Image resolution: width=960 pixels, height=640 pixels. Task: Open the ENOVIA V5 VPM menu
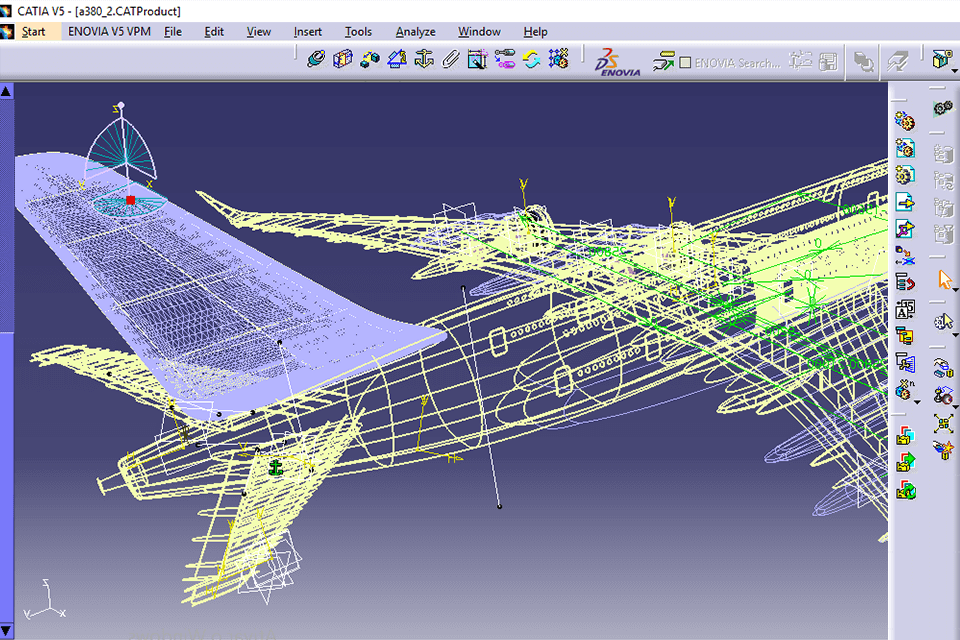[x=109, y=31]
